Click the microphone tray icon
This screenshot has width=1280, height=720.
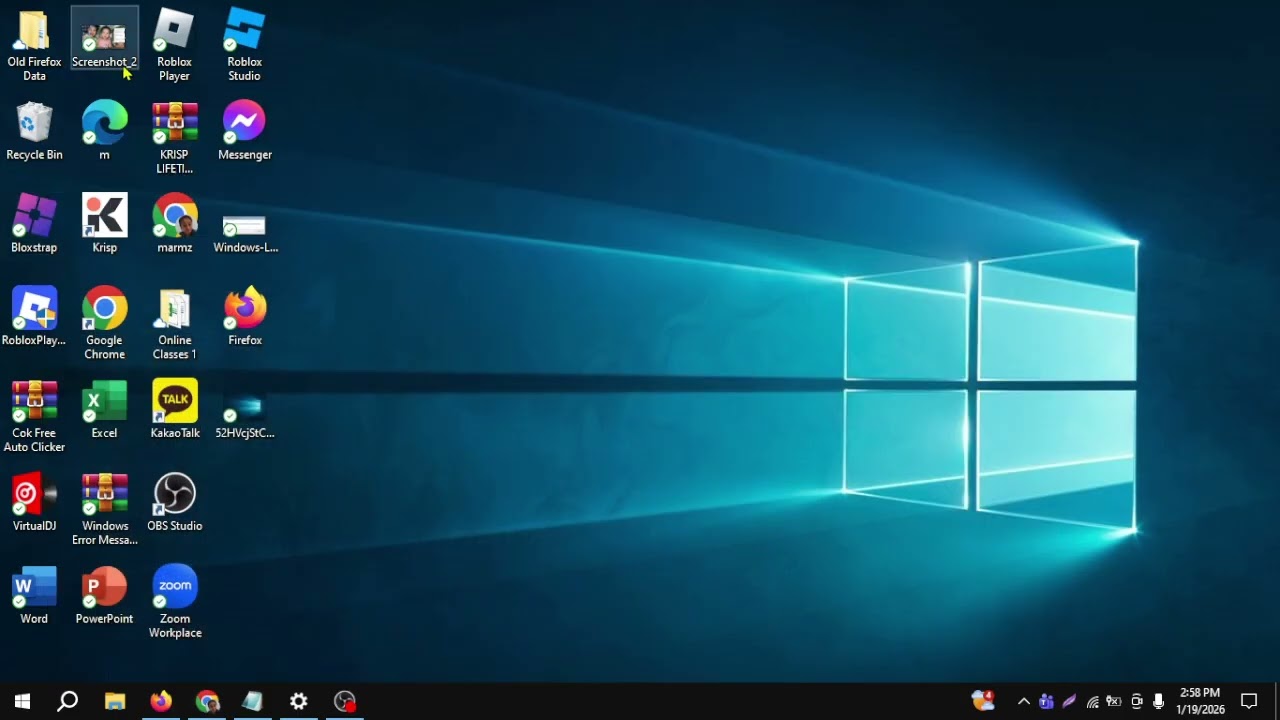pos(1158,701)
